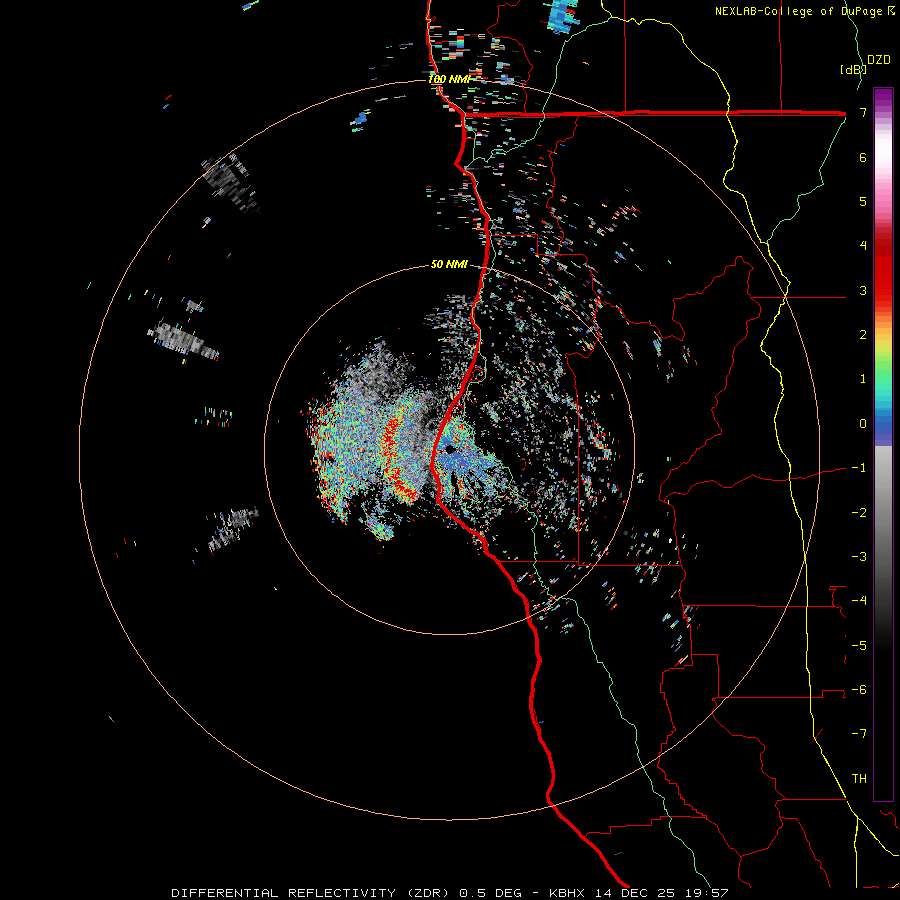Select the -7 label on color scale

click(x=859, y=734)
